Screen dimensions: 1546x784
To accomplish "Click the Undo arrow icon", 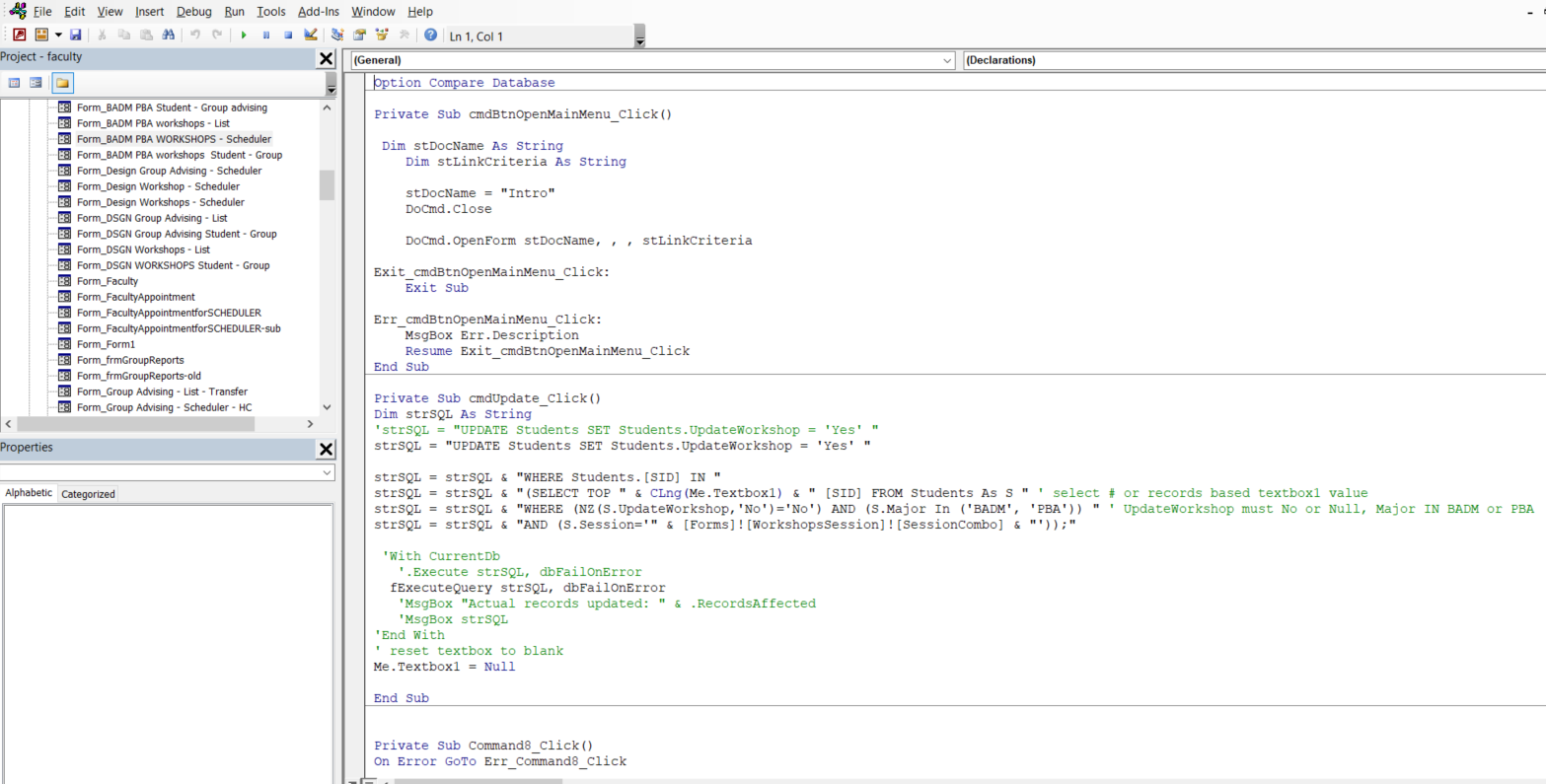I will tap(195, 35).
